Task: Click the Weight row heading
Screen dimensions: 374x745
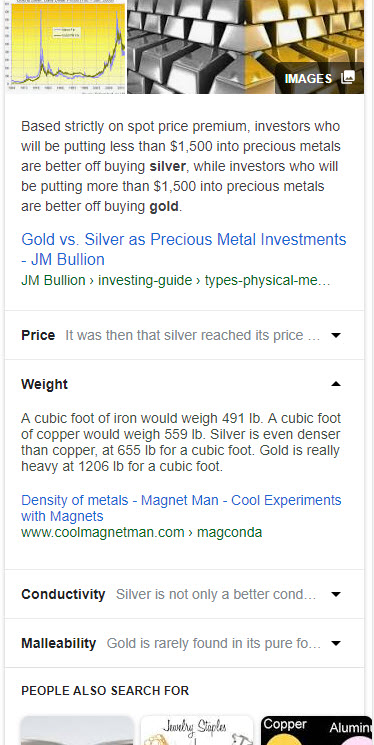Action: [x=44, y=384]
